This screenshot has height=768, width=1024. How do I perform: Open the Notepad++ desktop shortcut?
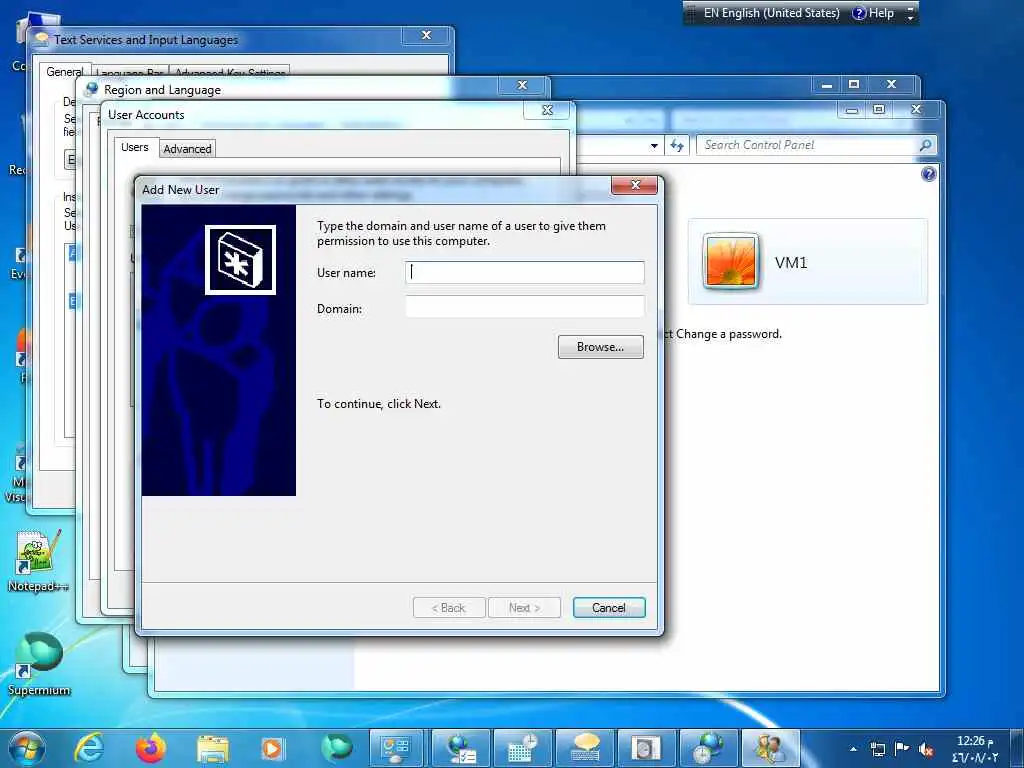[38, 560]
